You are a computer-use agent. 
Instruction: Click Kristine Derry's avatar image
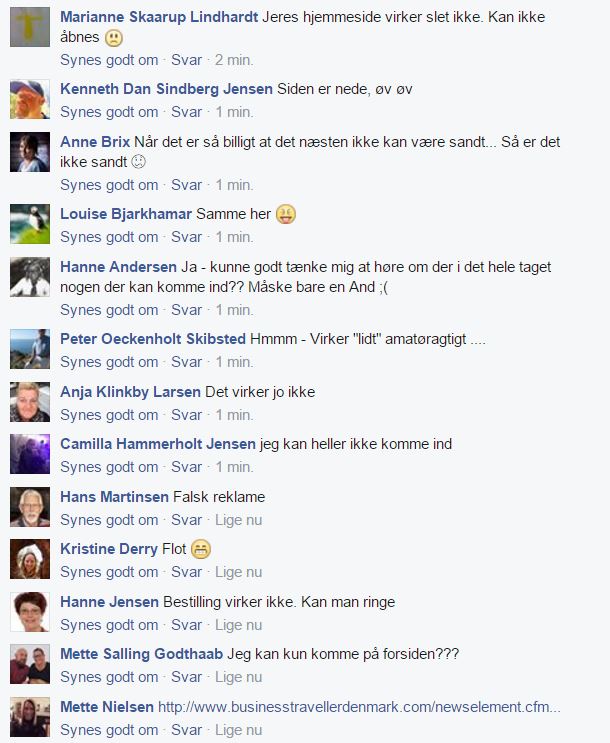click(x=30, y=559)
